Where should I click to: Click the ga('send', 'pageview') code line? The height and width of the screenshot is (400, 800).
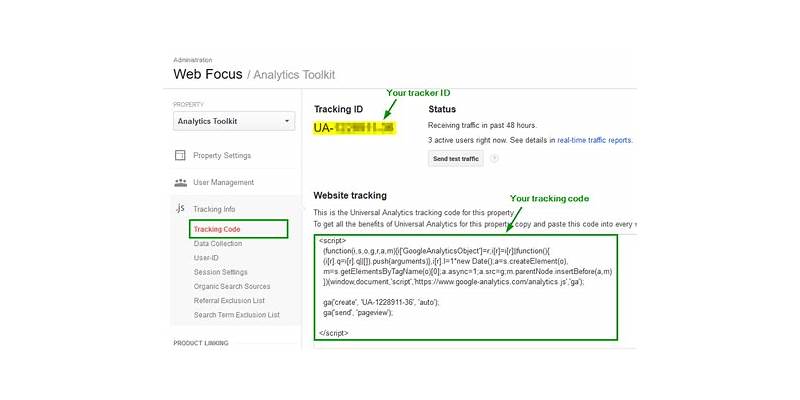coord(358,313)
